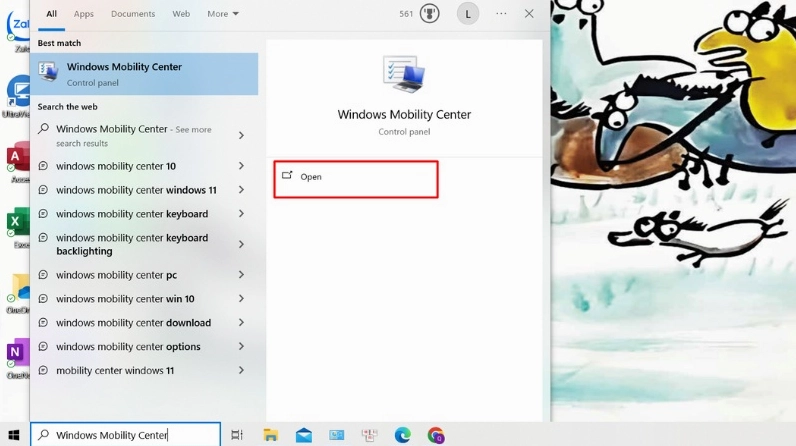Click 'windows mobility center options' suggestion
The width and height of the screenshot is (796, 446).
pos(128,347)
